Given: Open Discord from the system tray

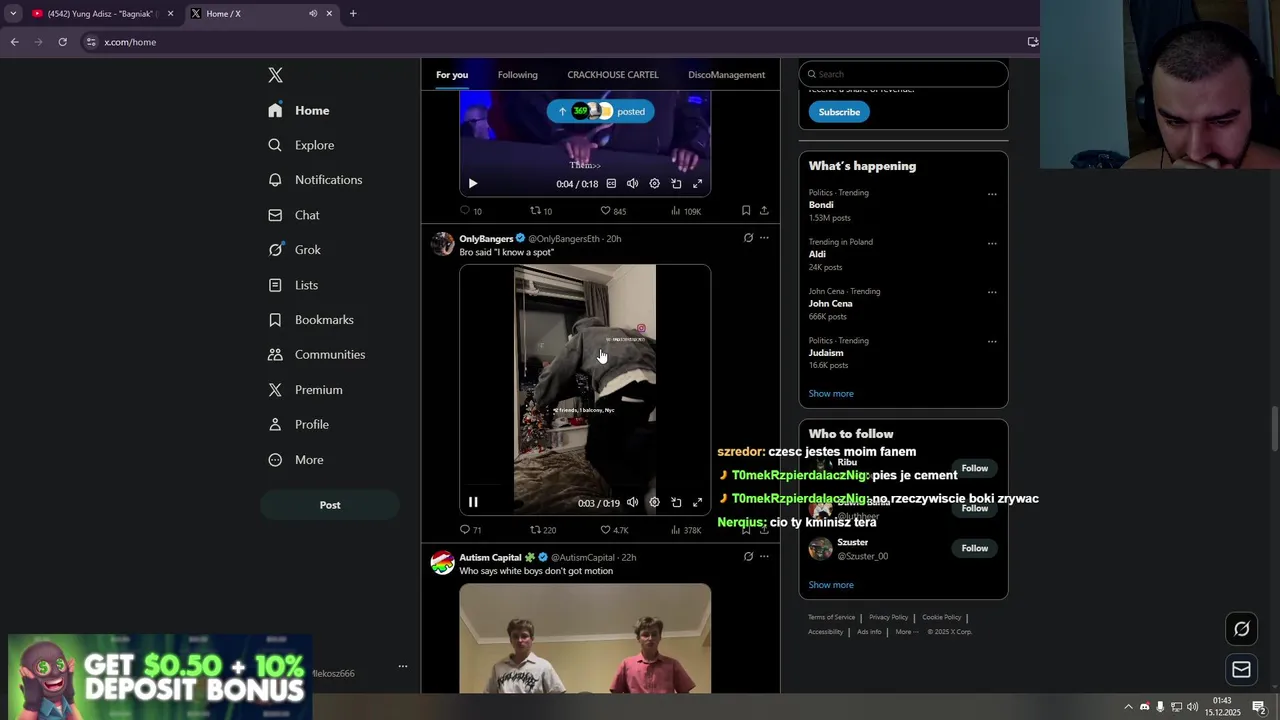Looking at the screenshot, I should (1145, 707).
